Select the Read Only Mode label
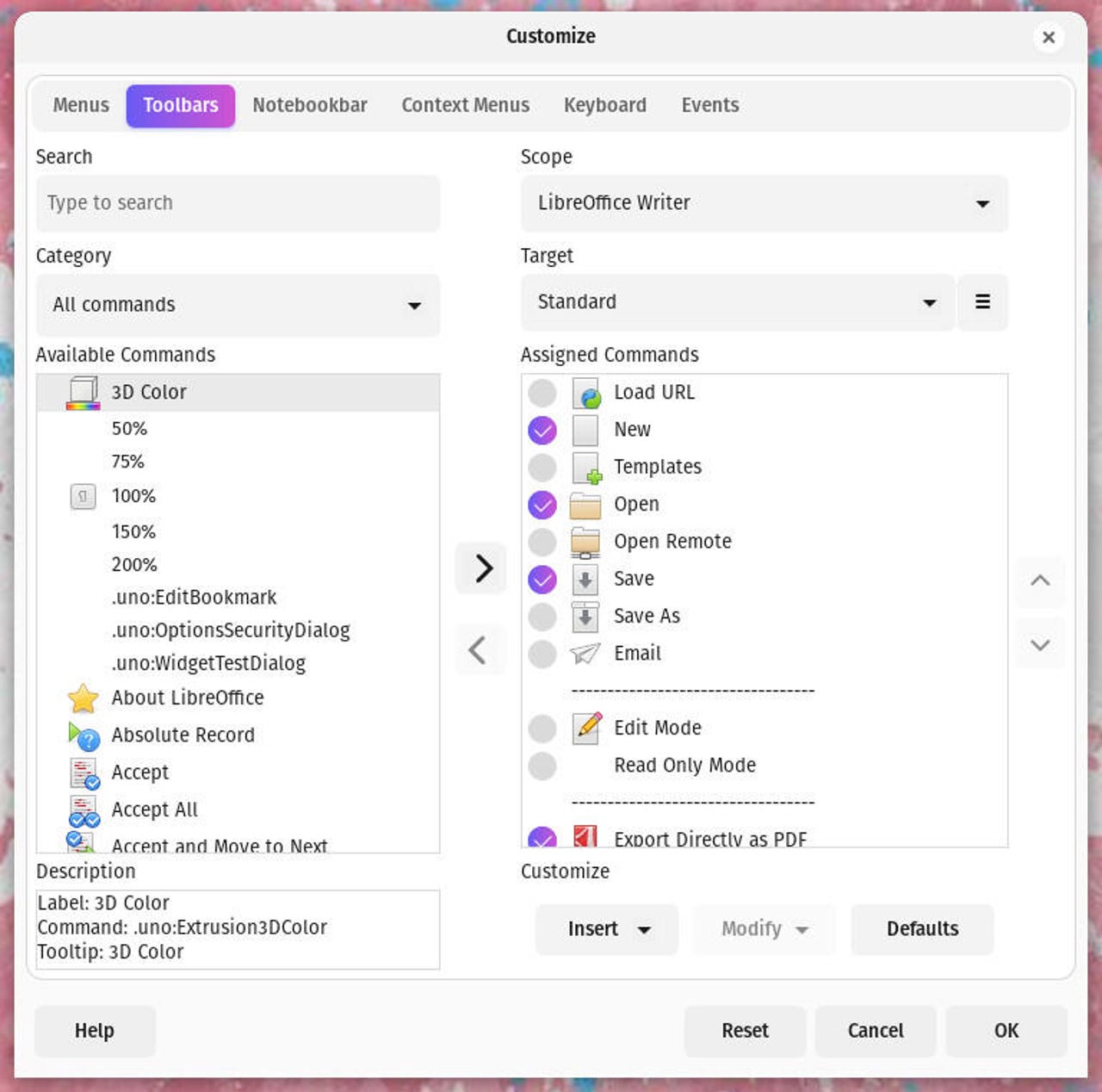 684,766
